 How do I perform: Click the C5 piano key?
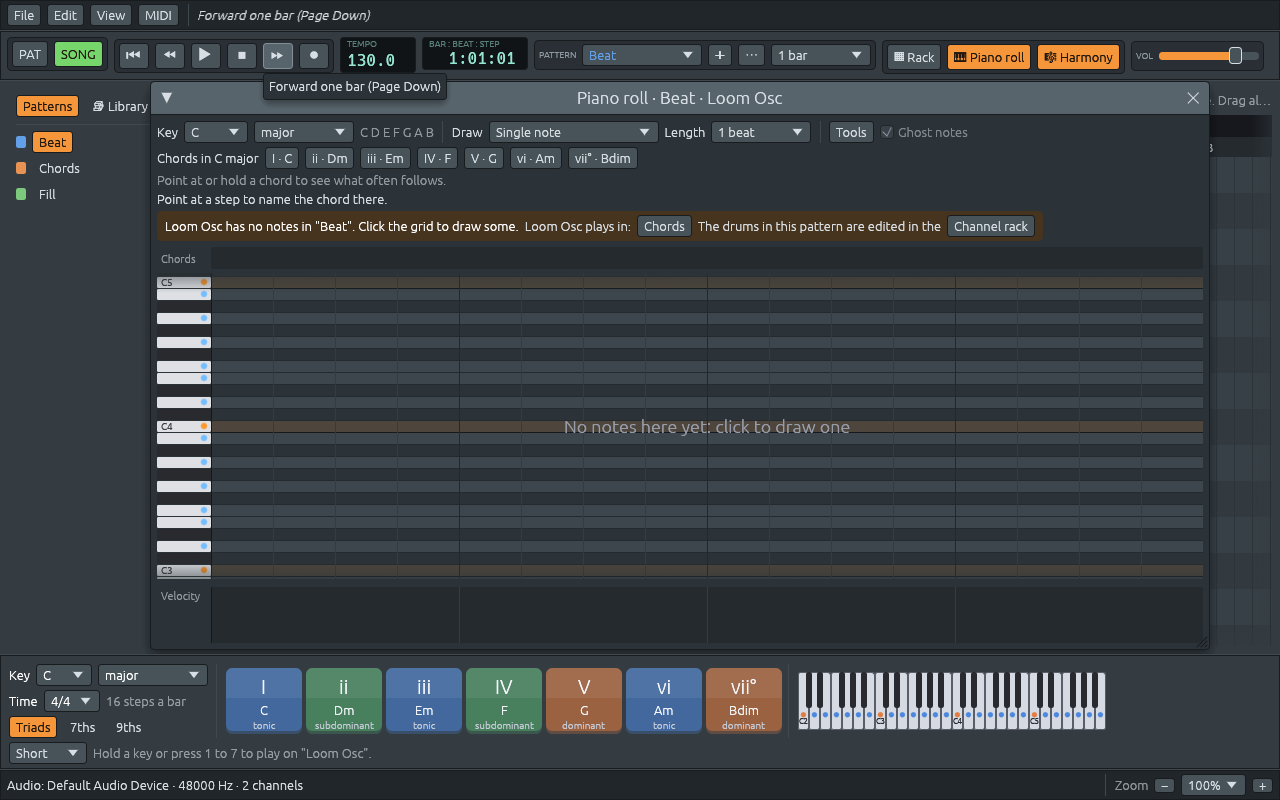(183, 282)
